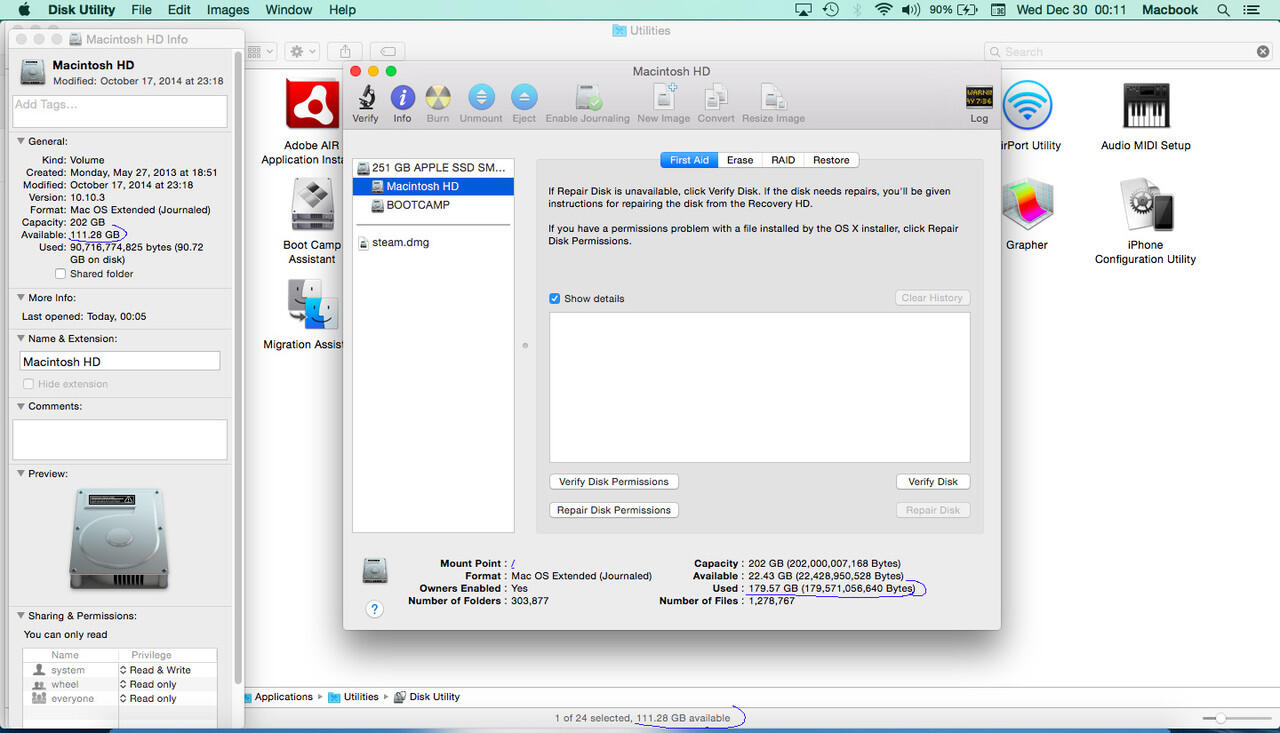Click the Finder Search field
The image size is (1280, 733).
coord(1128,51)
